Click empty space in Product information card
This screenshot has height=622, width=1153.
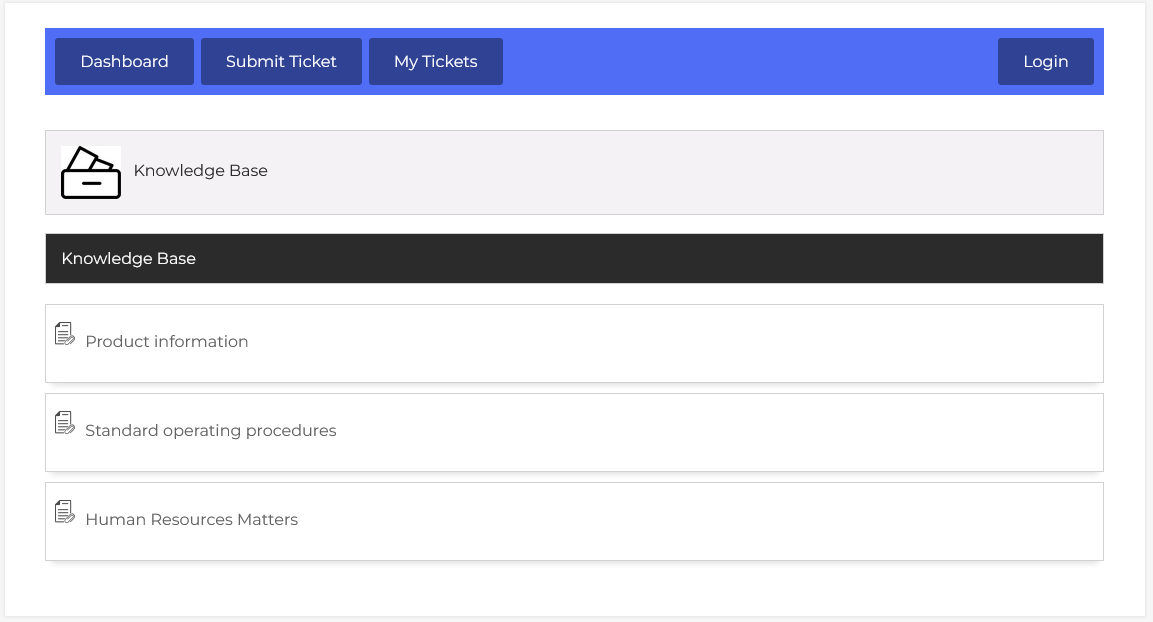point(700,343)
